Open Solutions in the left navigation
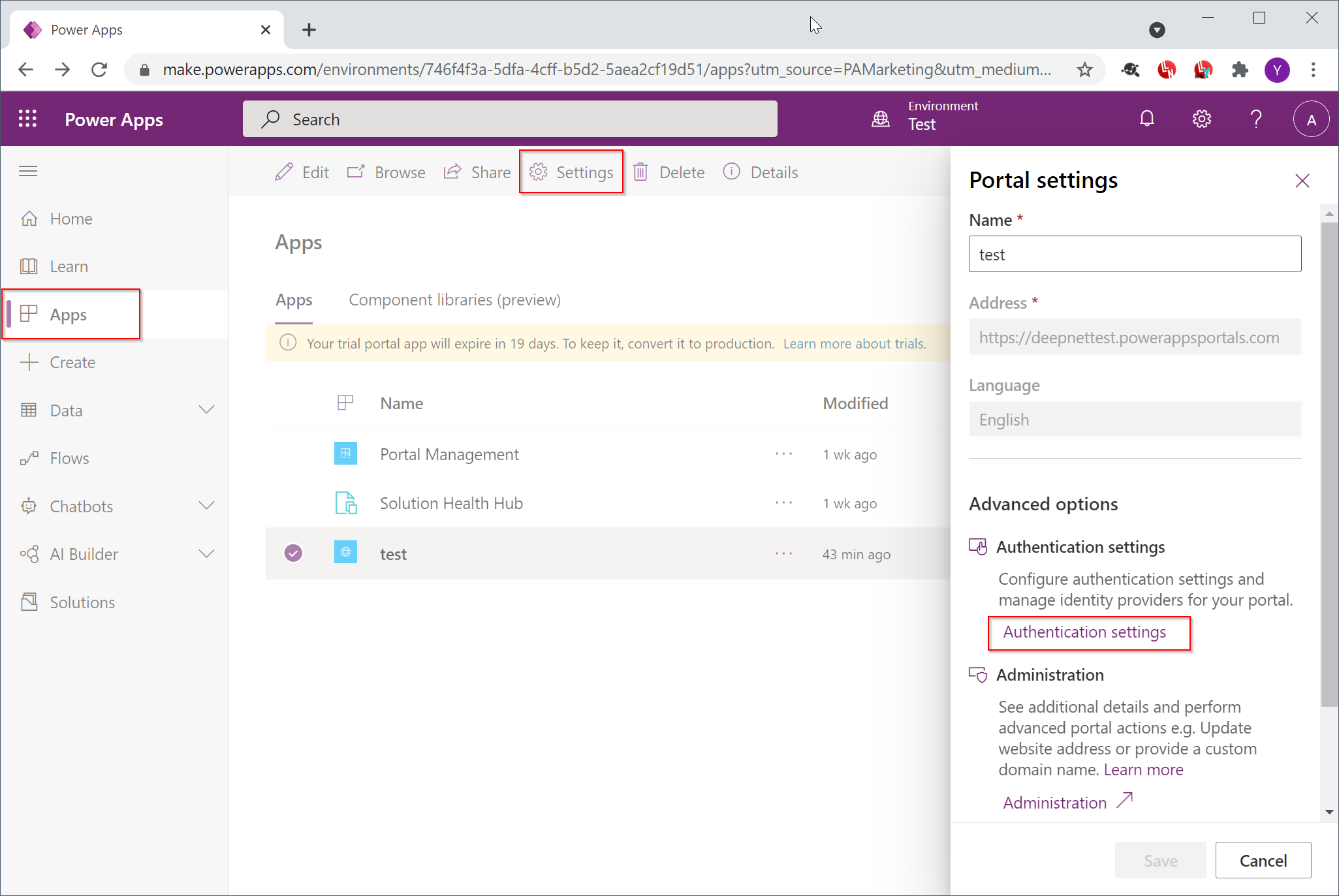The height and width of the screenshot is (896, 1339). 82,602
